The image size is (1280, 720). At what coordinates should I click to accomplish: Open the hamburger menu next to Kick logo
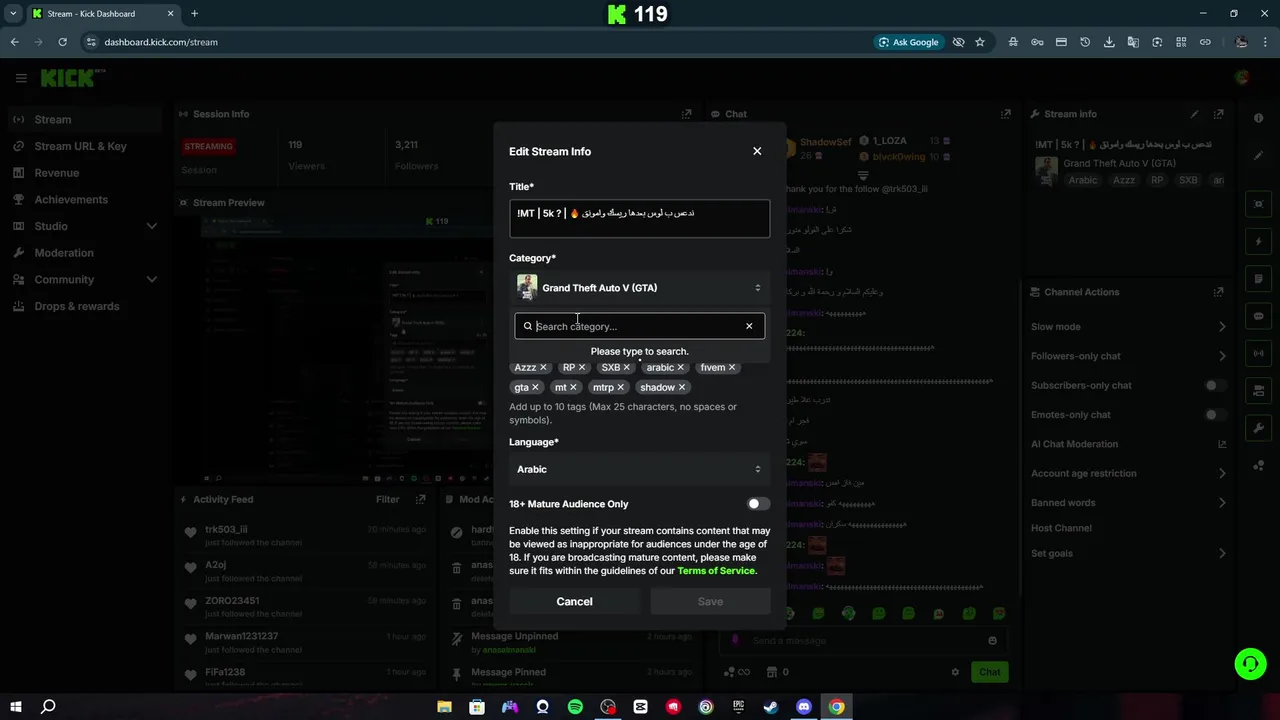point(20,78)
